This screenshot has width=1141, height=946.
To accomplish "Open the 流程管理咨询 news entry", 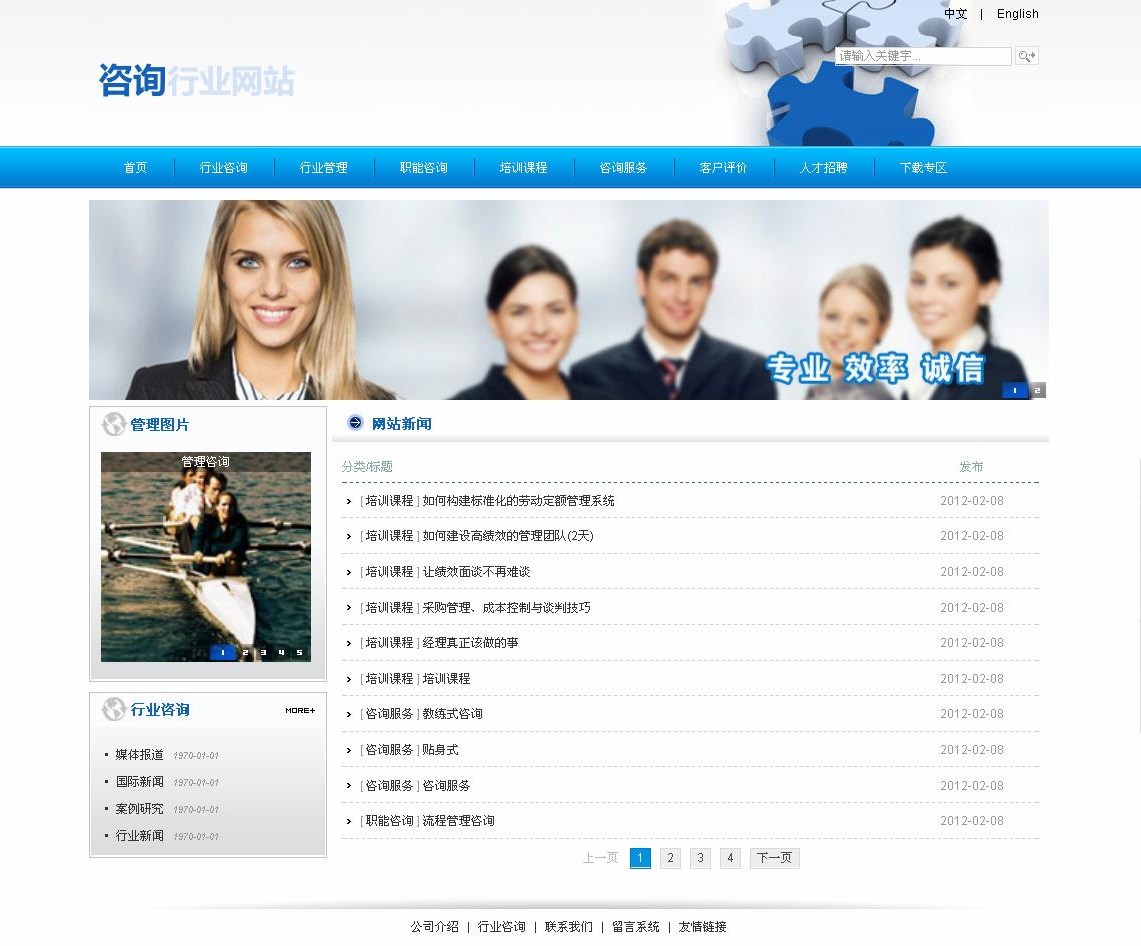I will point(458,821).
